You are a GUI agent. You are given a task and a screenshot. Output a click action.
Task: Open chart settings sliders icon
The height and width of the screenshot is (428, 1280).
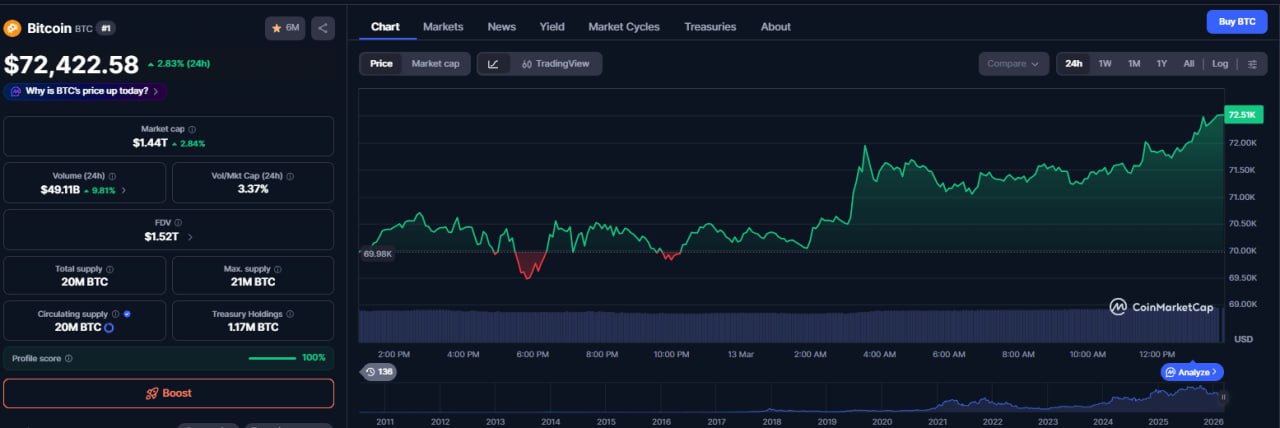tap(1252, 64)
